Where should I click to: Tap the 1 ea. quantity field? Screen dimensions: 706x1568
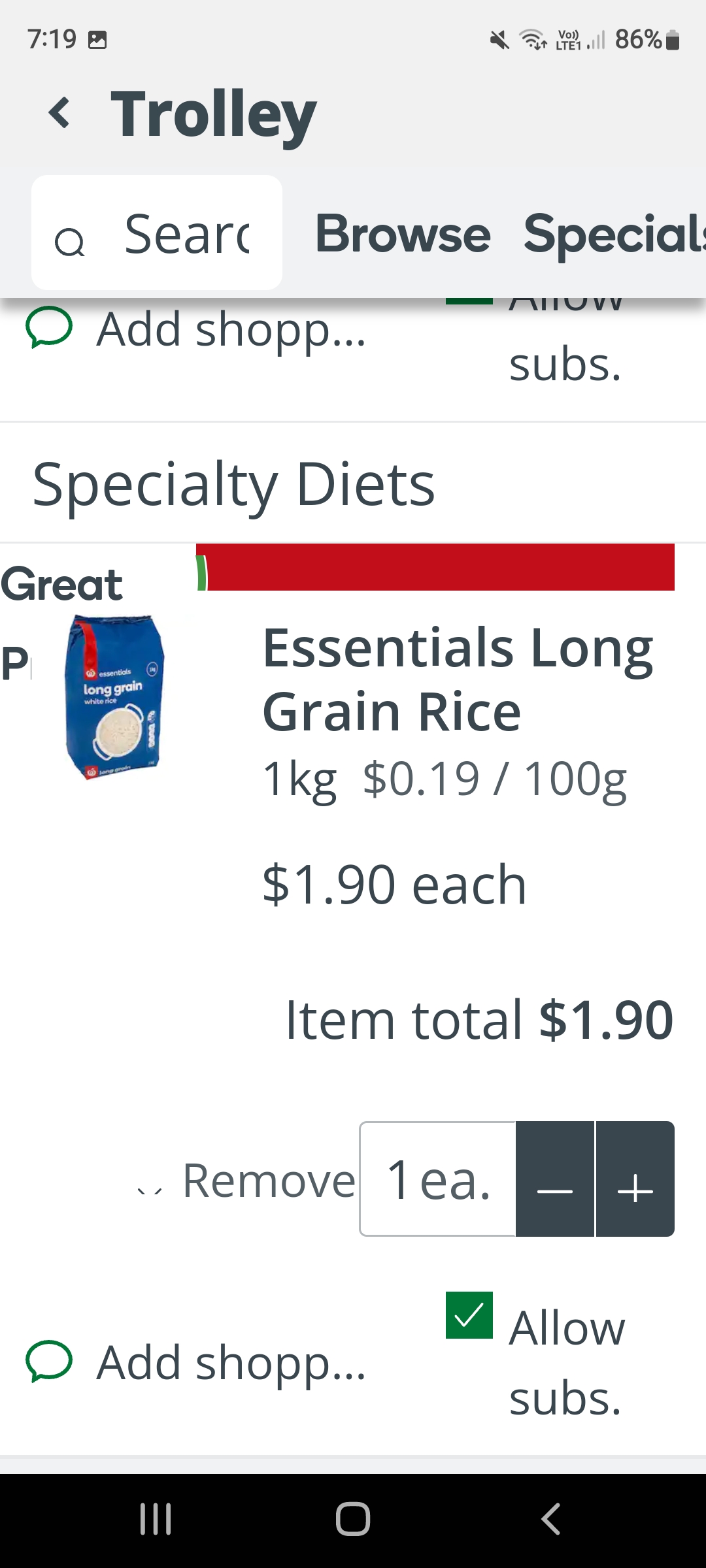pos(438,1179)
